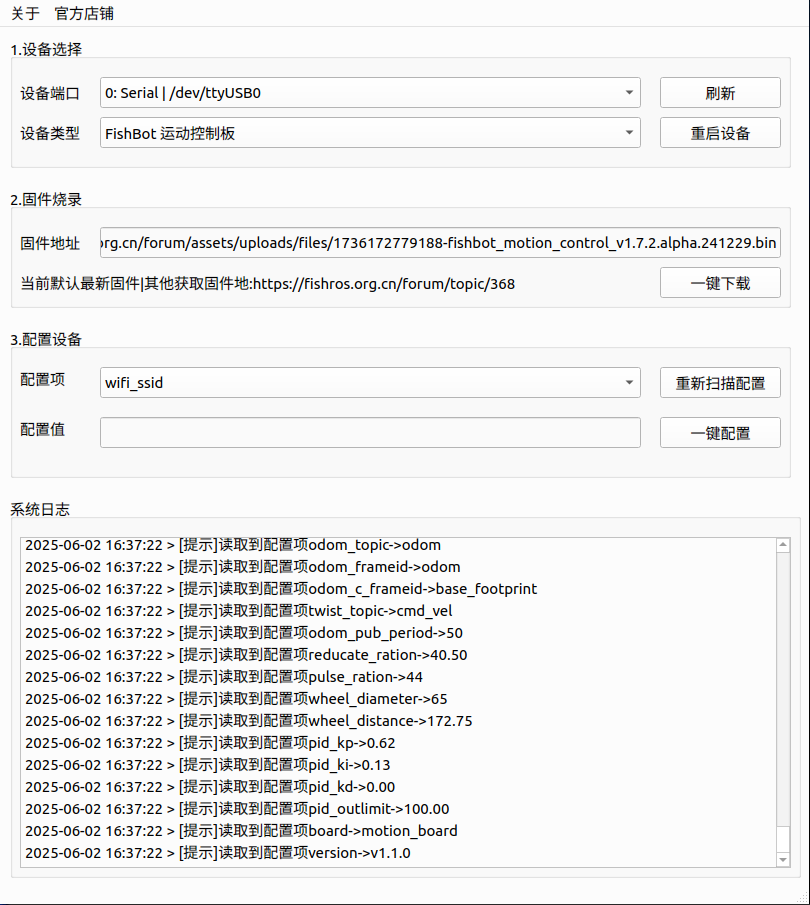Click the log scrollbar down arrow

coord(783,859)
